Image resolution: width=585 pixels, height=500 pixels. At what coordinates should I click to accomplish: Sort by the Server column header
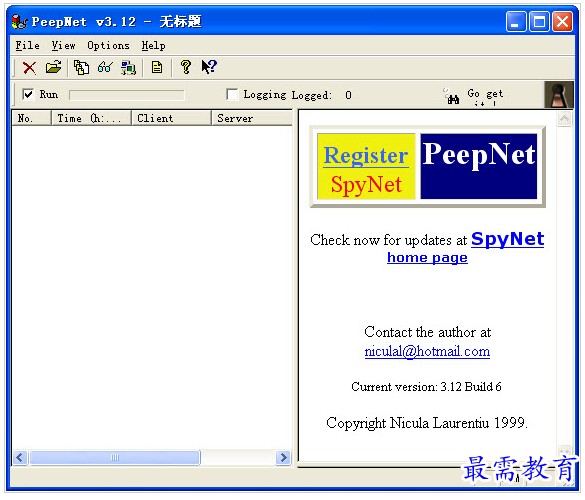click(252, 118)
